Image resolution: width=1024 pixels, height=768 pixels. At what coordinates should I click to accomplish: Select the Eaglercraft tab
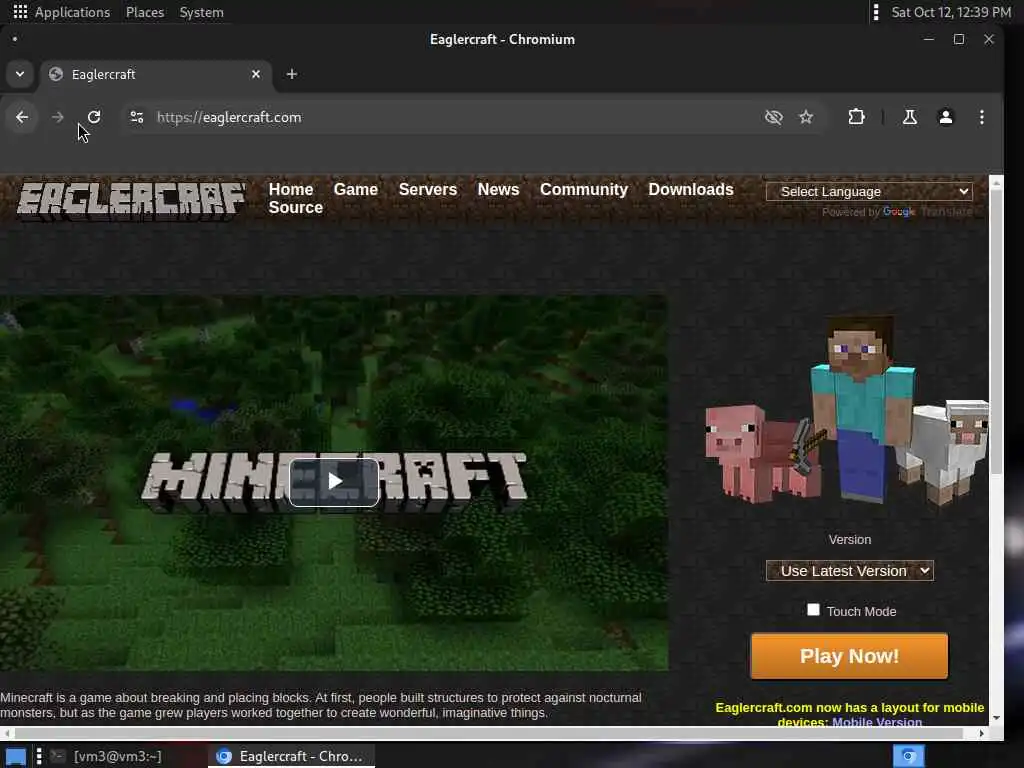pos(155,74)
